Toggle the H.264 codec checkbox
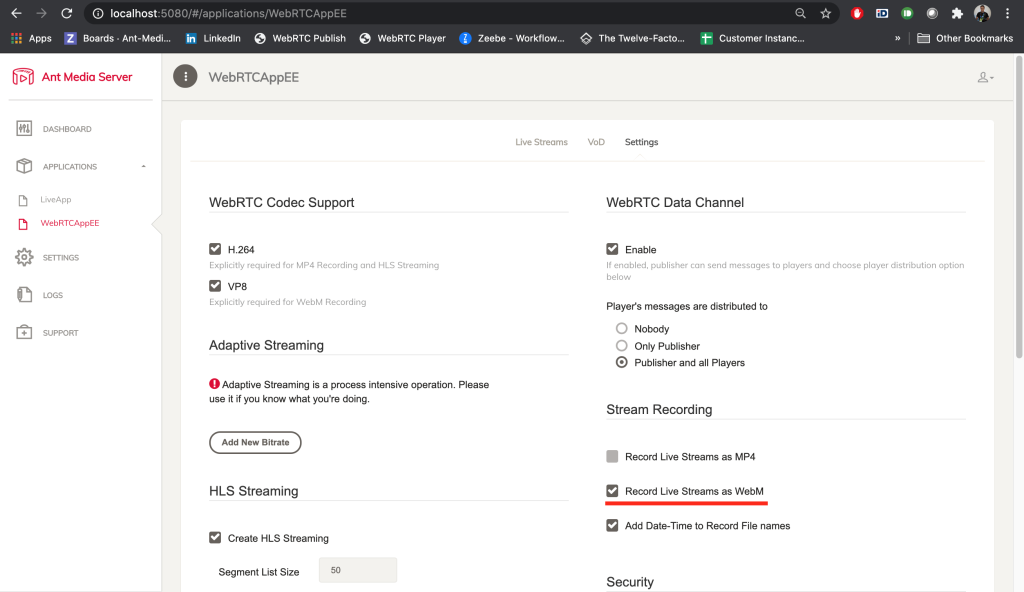This screenshot has width=1024, height=592. pos(215,249)
